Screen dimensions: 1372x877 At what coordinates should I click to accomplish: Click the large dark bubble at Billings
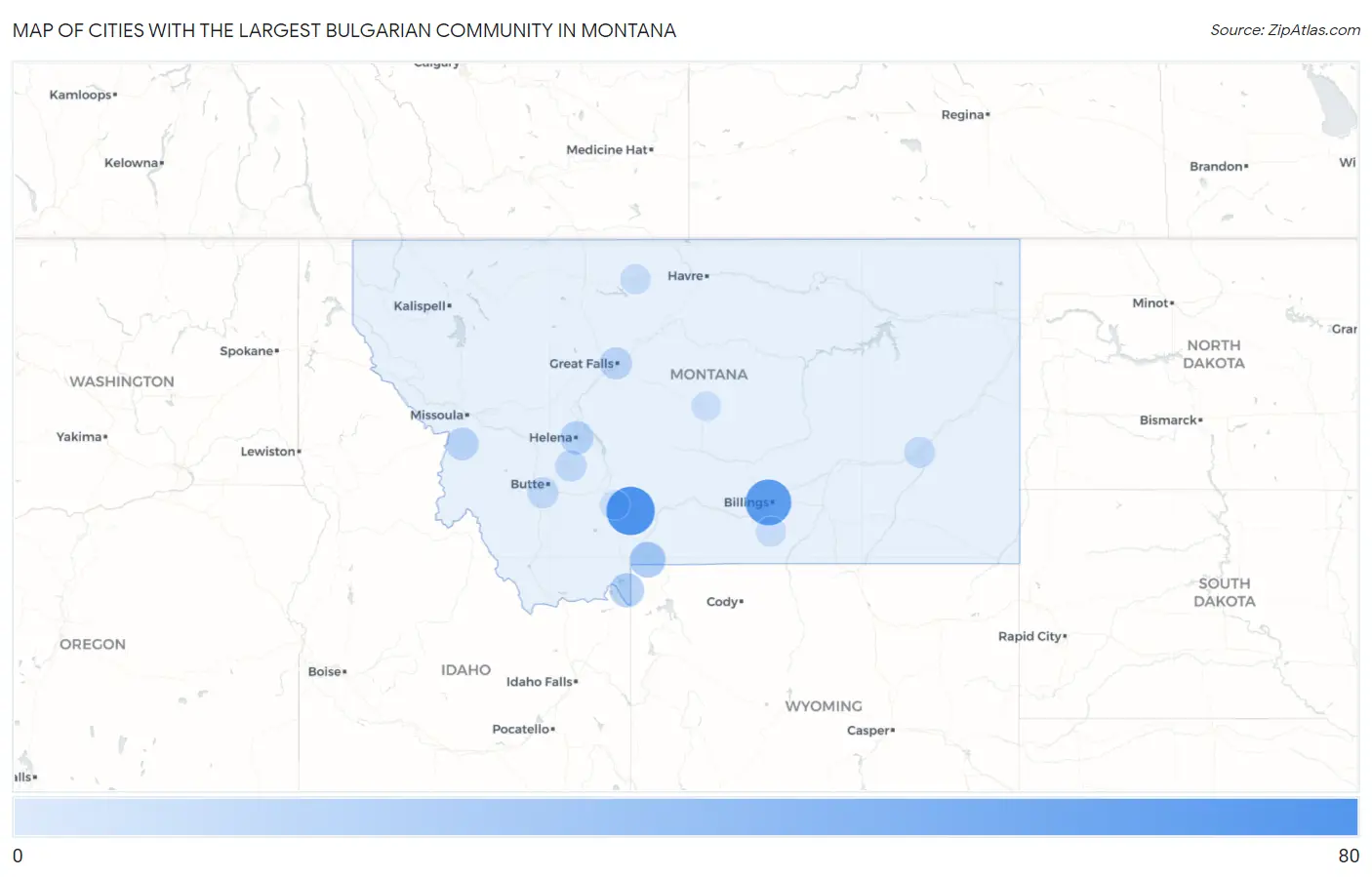click(768, 502)
